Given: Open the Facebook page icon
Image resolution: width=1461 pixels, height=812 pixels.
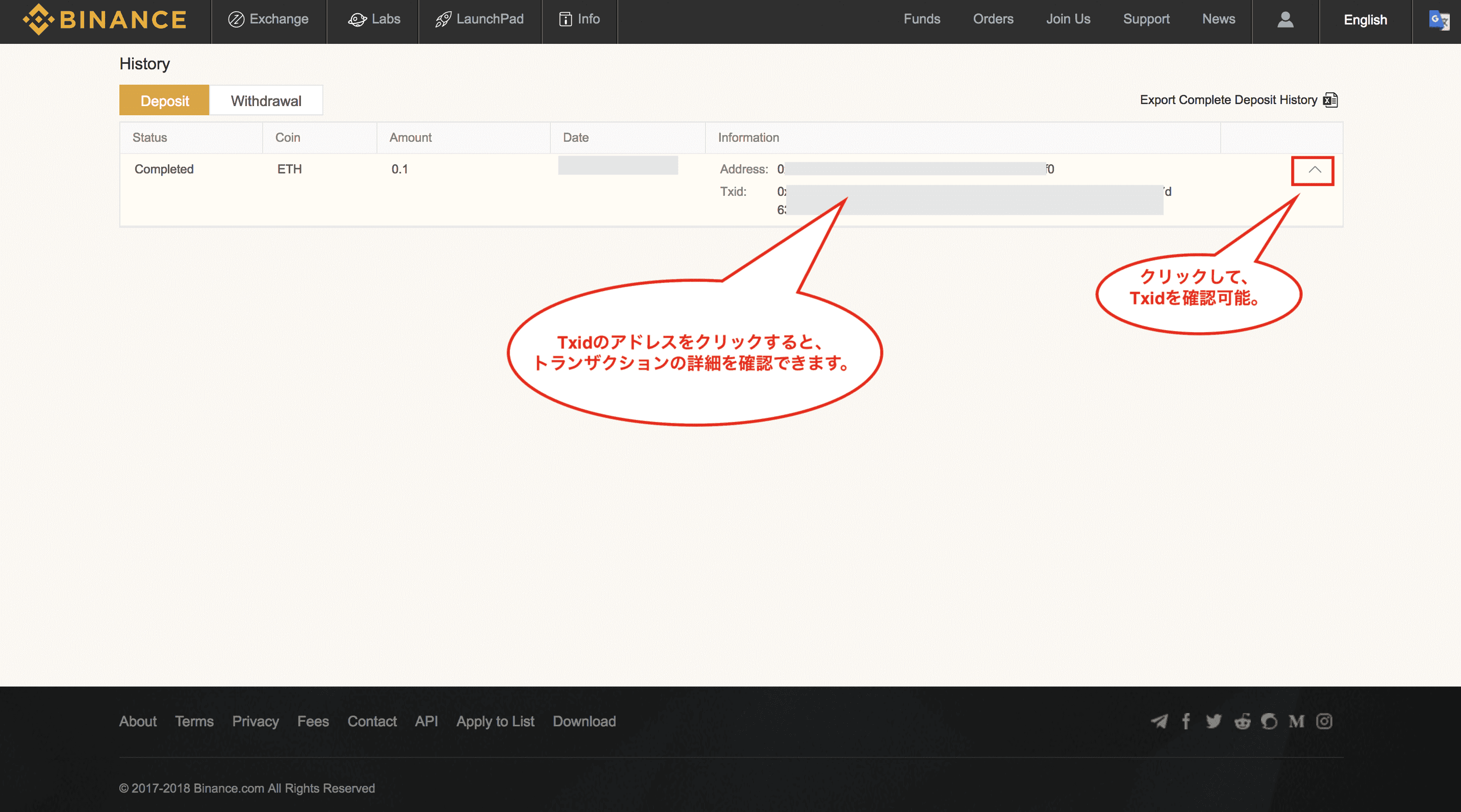Looking at the screenshot, I should pos(1186,721).
